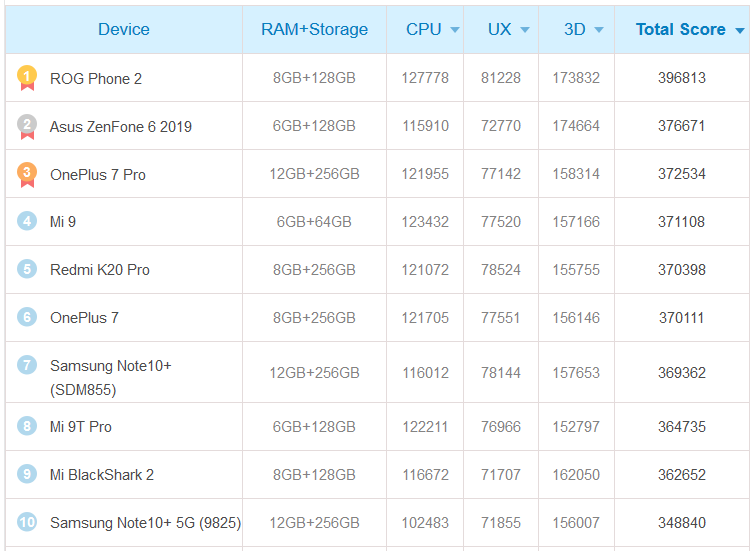Click UX score 78524
This screenshot has width=755, height=551.
click(x=501, y=270)
